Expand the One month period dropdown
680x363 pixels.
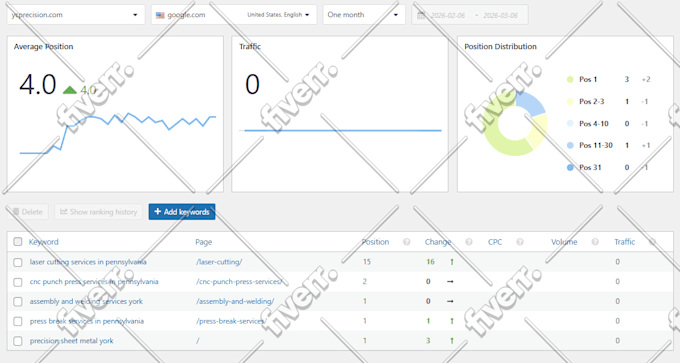pos(364,15)
